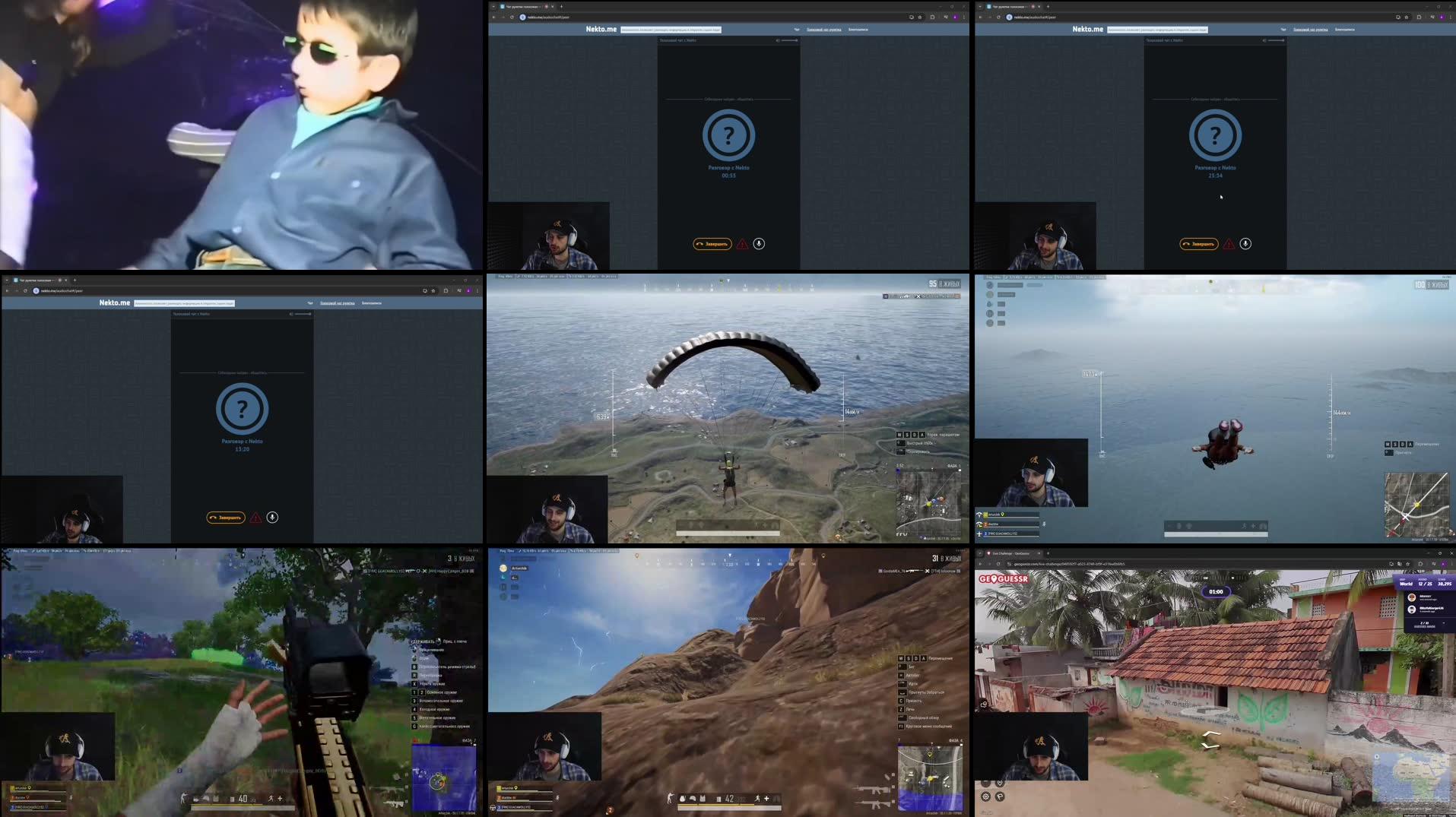The image size is (1456, 817).
Task: Bookmark the GeoGuessr page with the star icon
Action: click(1407, 564)
